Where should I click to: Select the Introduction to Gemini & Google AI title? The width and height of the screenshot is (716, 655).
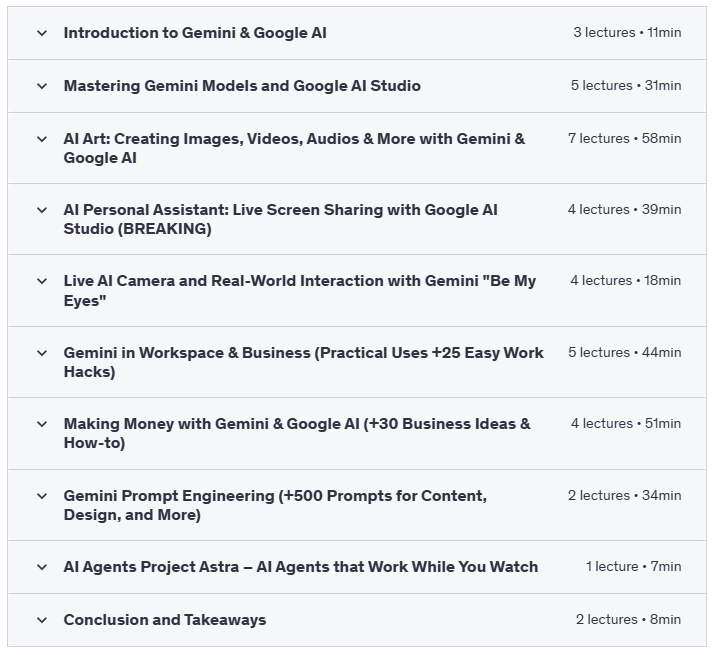195,33
